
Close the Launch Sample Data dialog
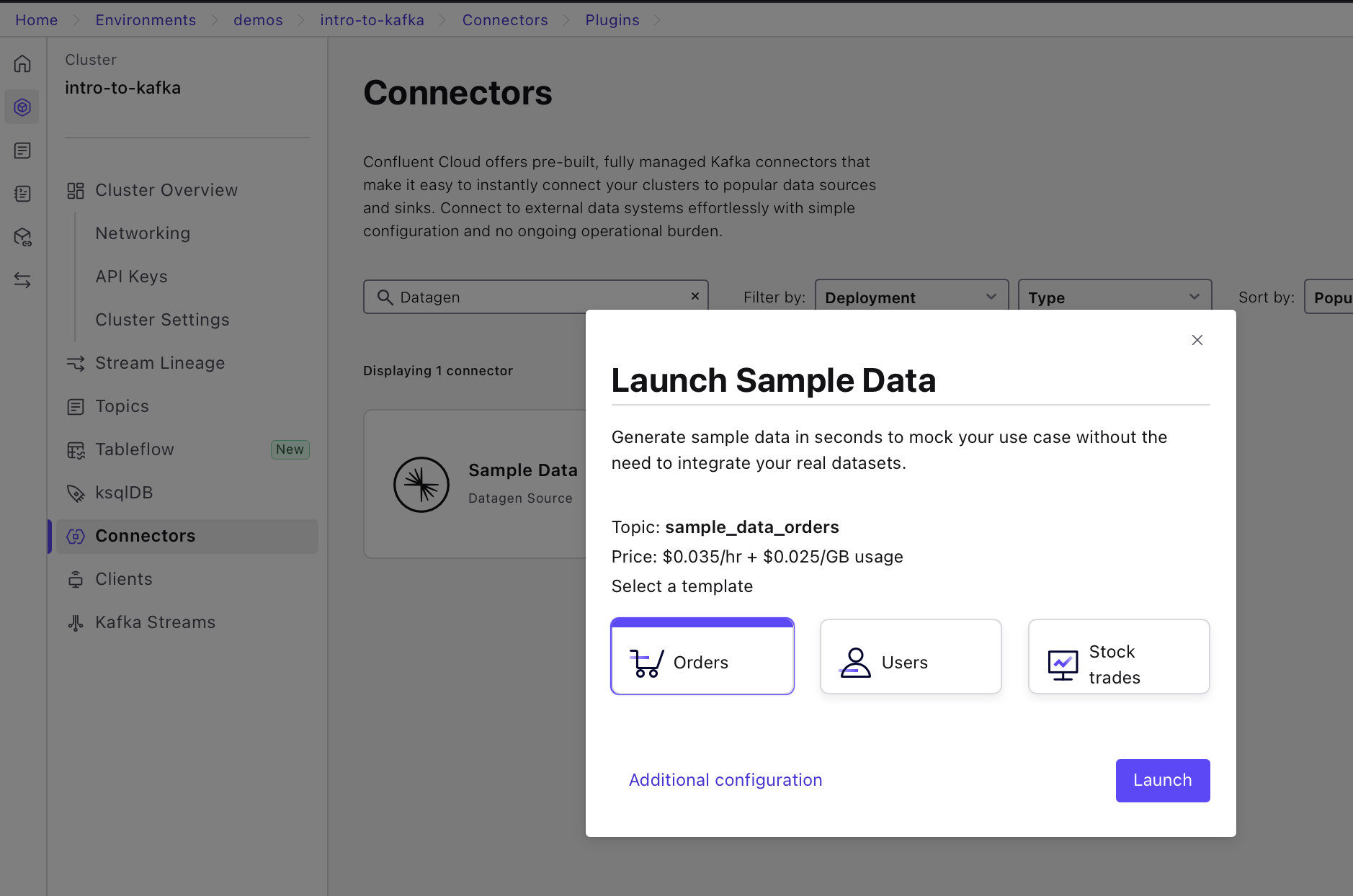point(1197,340)
